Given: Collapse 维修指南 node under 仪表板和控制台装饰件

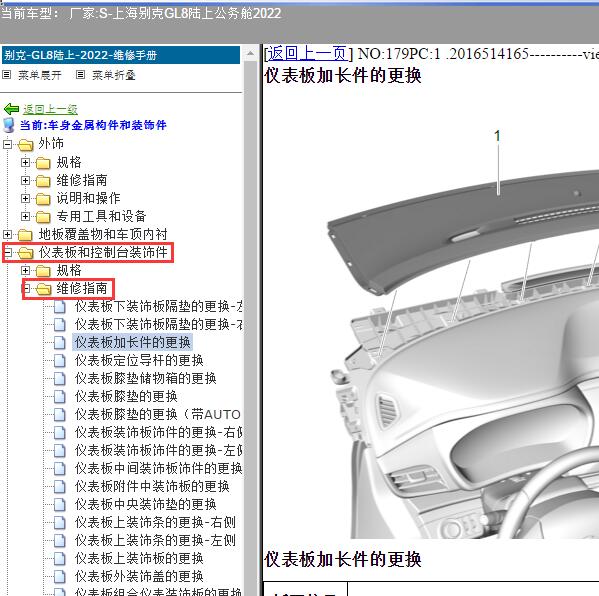Looking at the screenshot, I should pyautogui.click(x=26, y=288).
